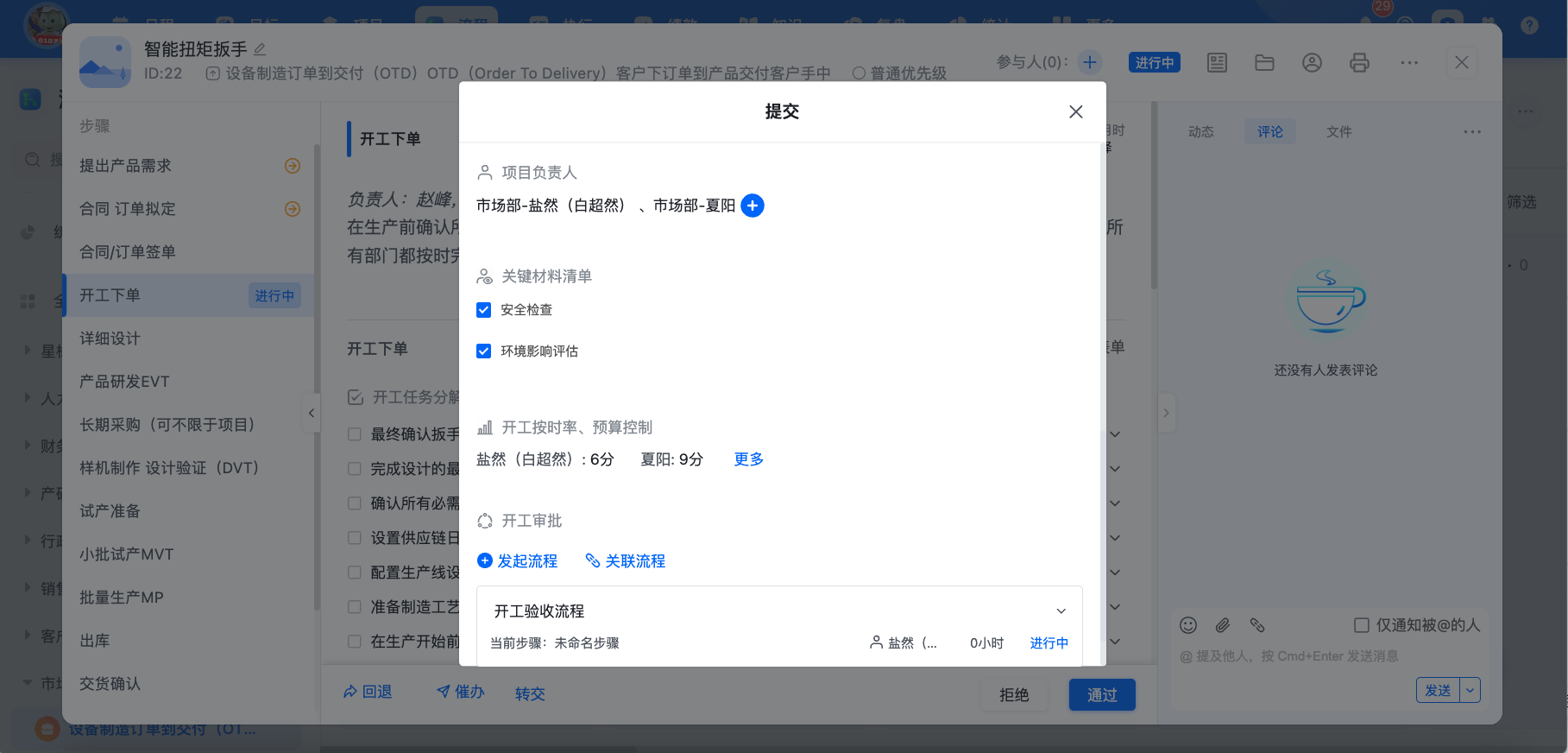Select the 长期采购 step
Image resolution: width=1568 pixels, height=753 pixels.
[188, 425]
